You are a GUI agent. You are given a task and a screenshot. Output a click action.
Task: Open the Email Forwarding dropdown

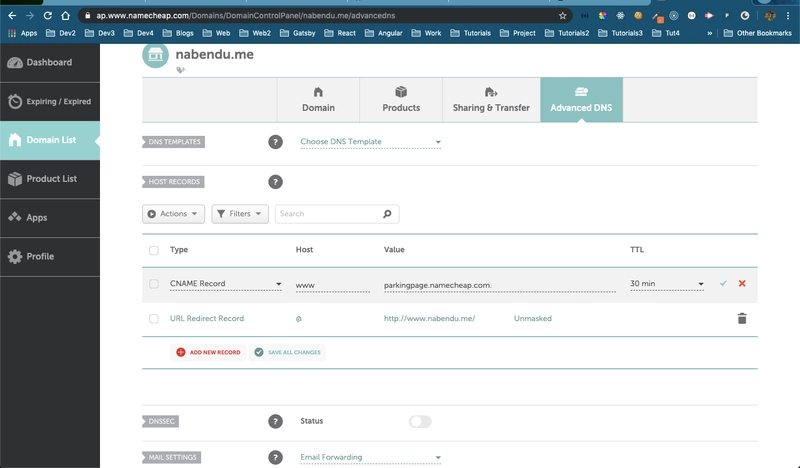[x=370, y=457]
